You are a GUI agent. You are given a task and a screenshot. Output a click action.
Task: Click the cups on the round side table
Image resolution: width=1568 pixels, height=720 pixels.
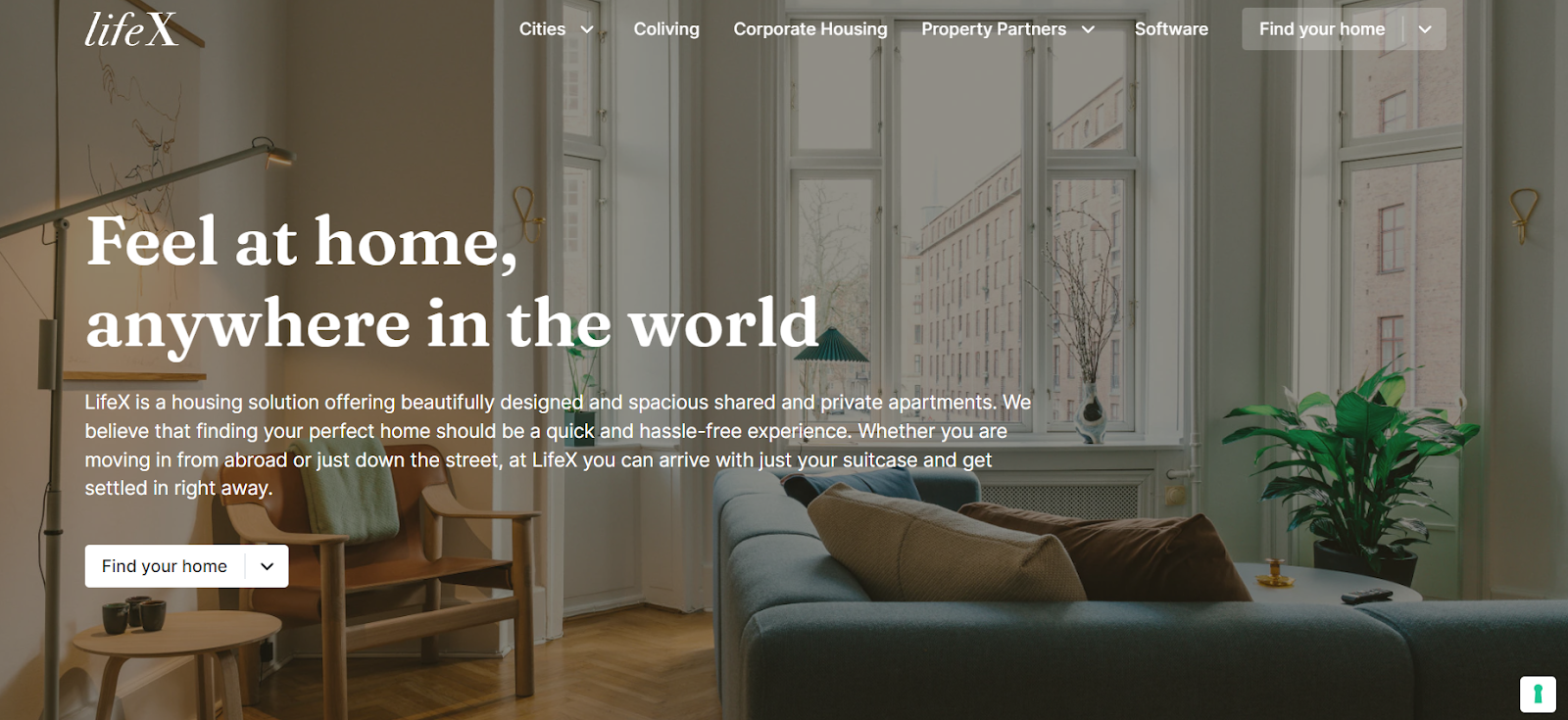134,614
